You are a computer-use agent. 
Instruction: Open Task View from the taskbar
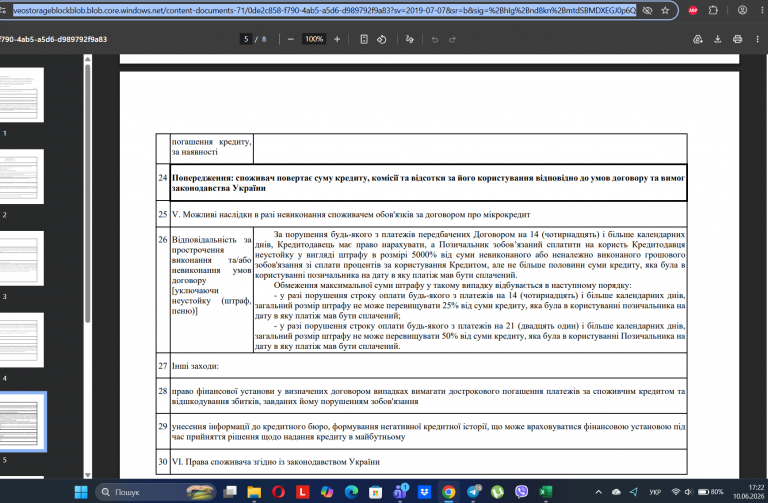click(x=230, y=492)
